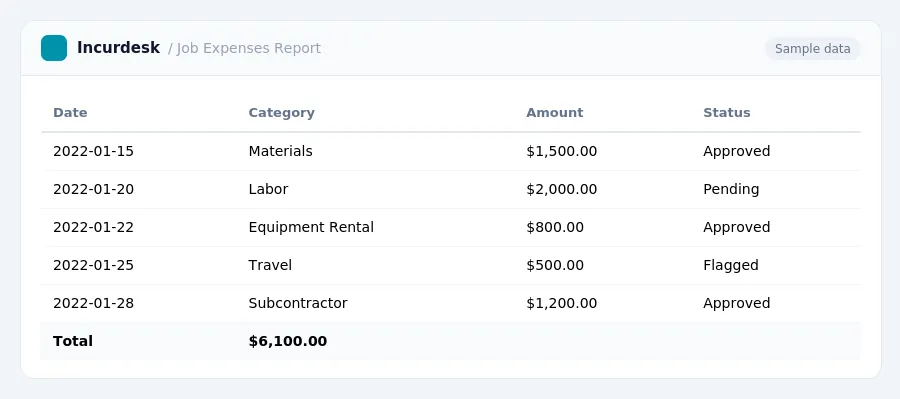Select the Date column header
Screen dimensions: 900x399
click(x=70, y=113)
